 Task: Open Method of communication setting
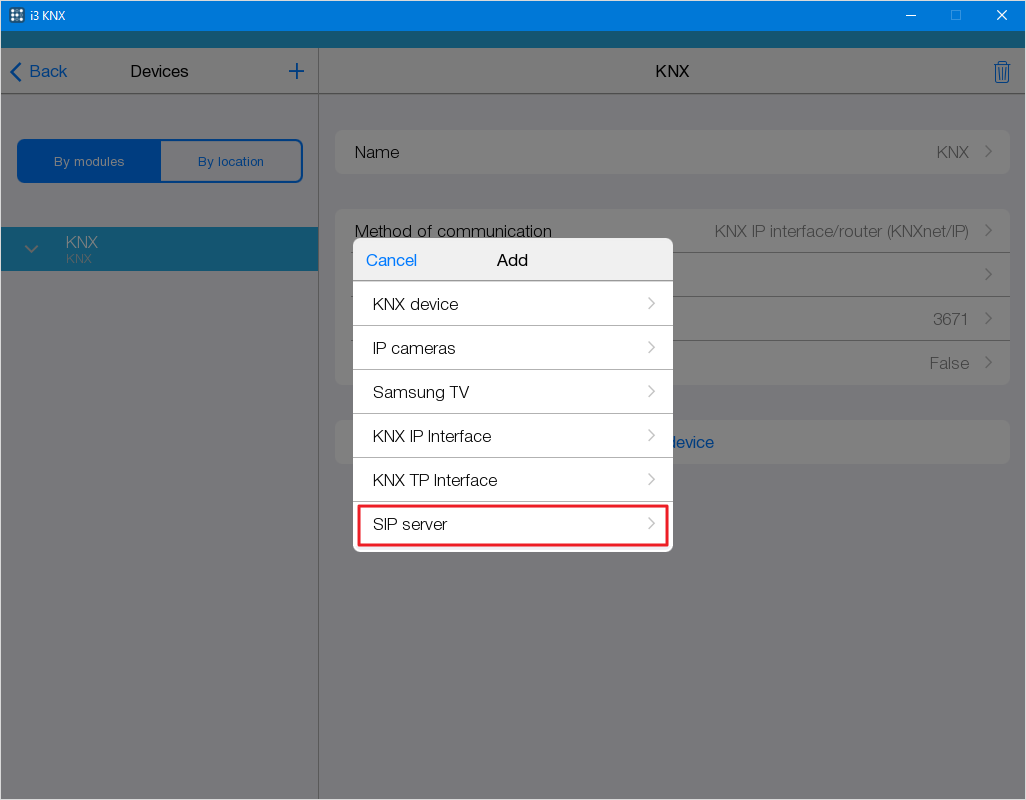[840, 230]
